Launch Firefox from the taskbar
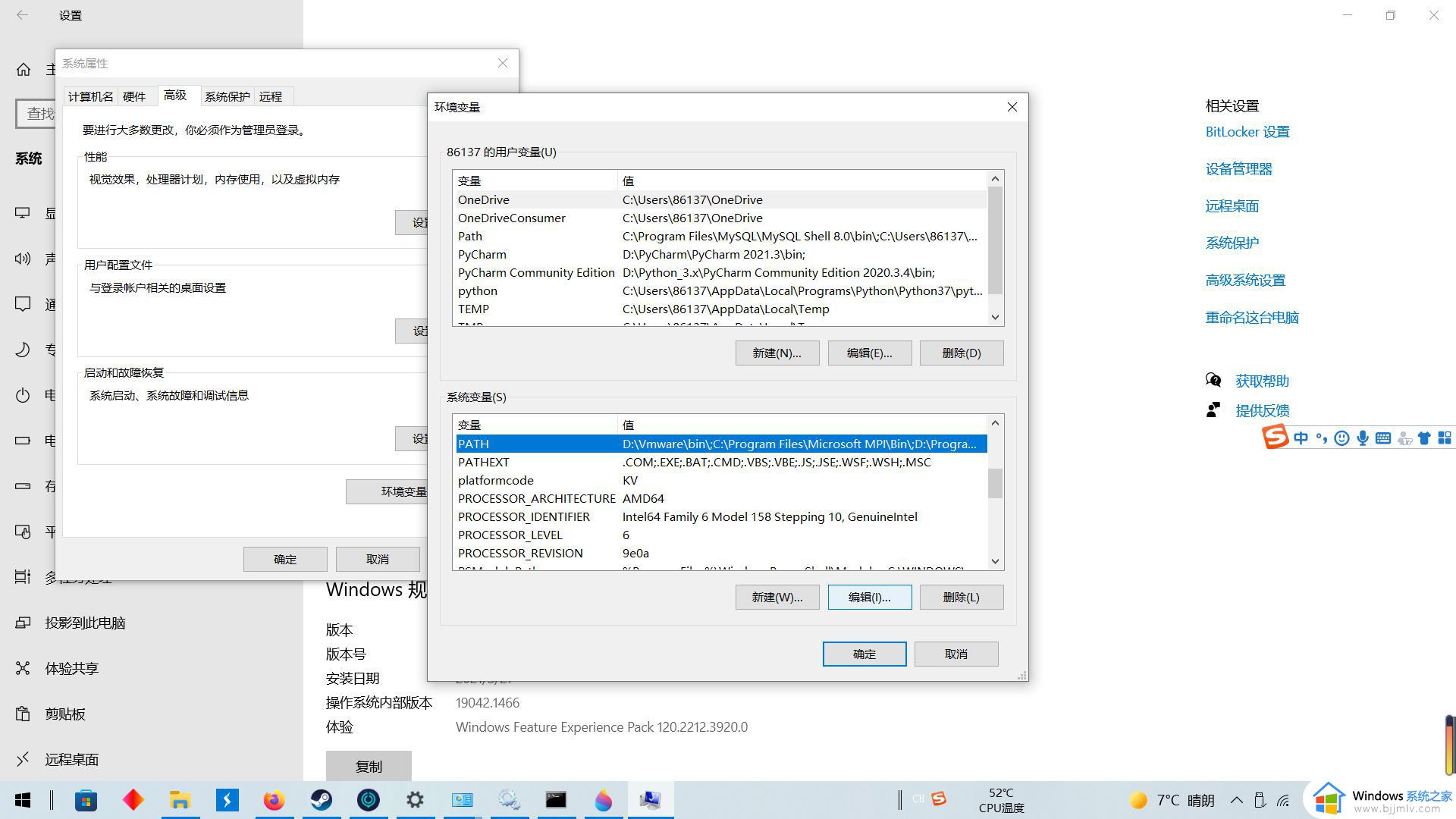 [x=274, y=800]
